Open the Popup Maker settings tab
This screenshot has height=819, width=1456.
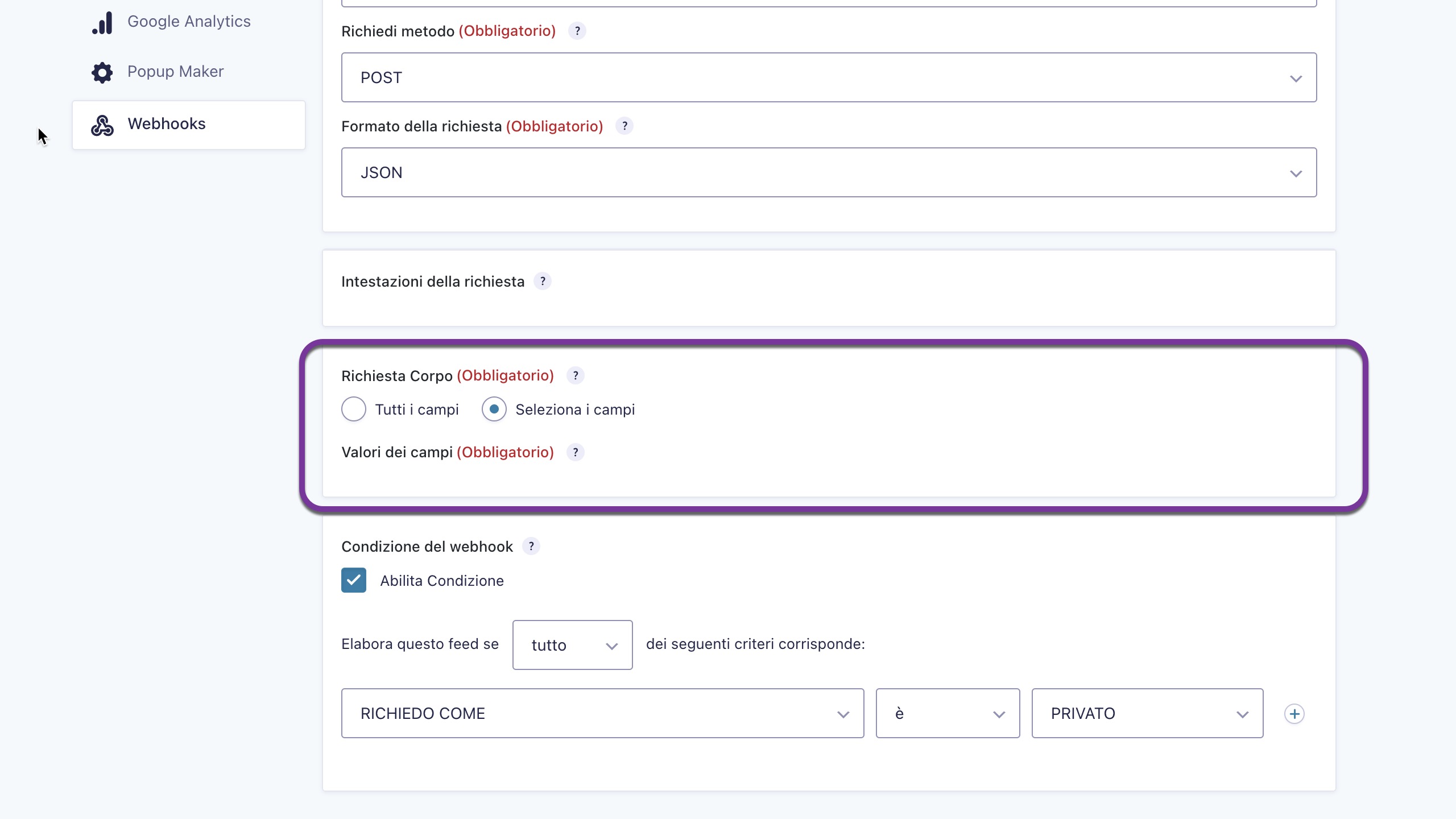pyautogui.click(x=175, y=72)
